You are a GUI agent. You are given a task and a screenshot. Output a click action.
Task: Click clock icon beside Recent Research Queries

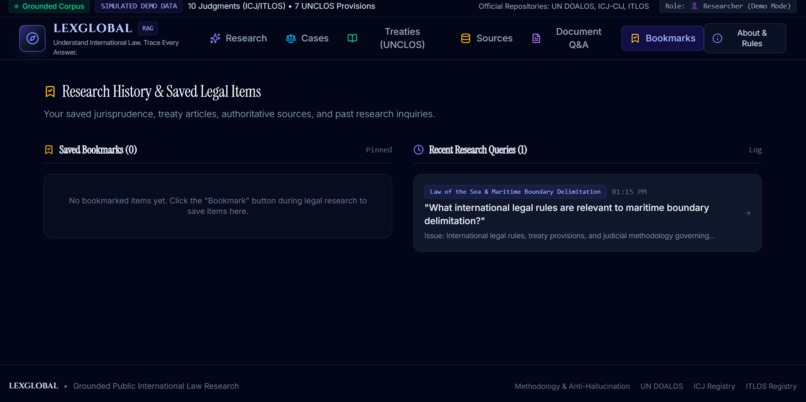pos(419,150)
